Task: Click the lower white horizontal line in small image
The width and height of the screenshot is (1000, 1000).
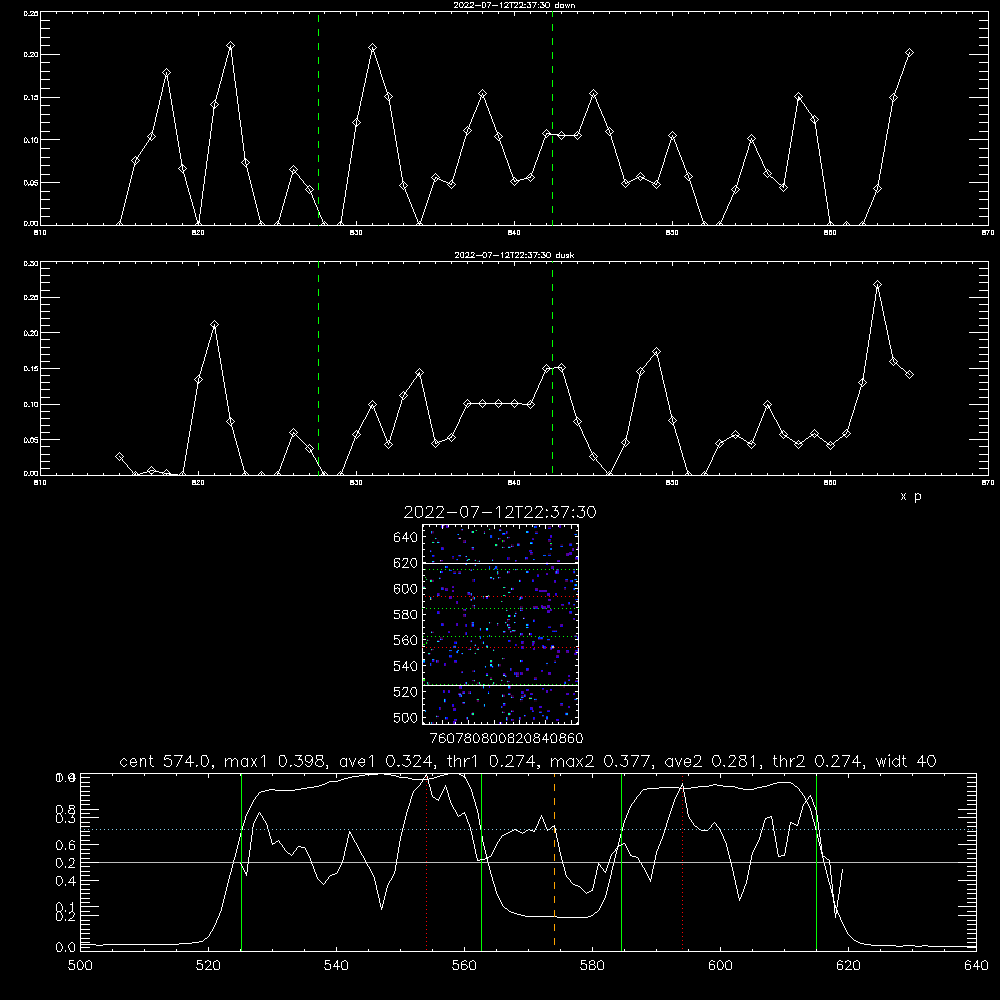Action: [501, 685]
